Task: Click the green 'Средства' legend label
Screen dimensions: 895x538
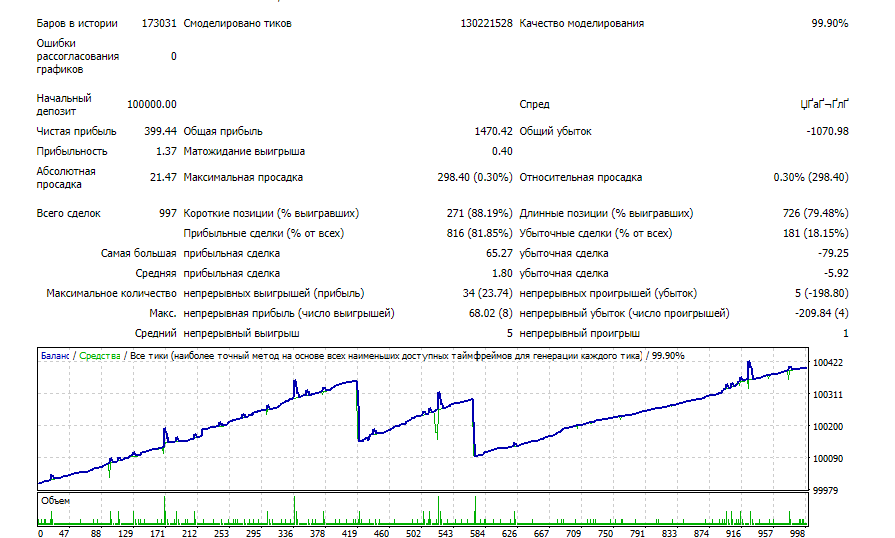Action: tap(100, 356)
